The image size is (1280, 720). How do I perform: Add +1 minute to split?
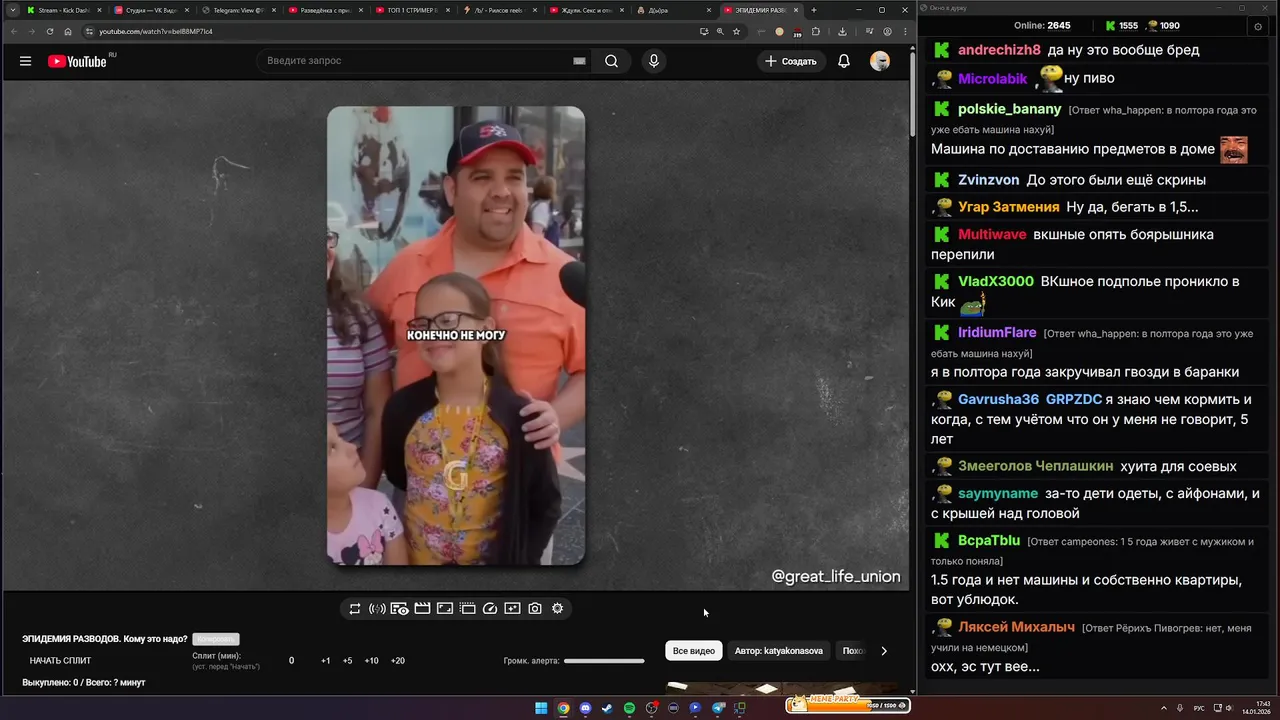point(326,661)
